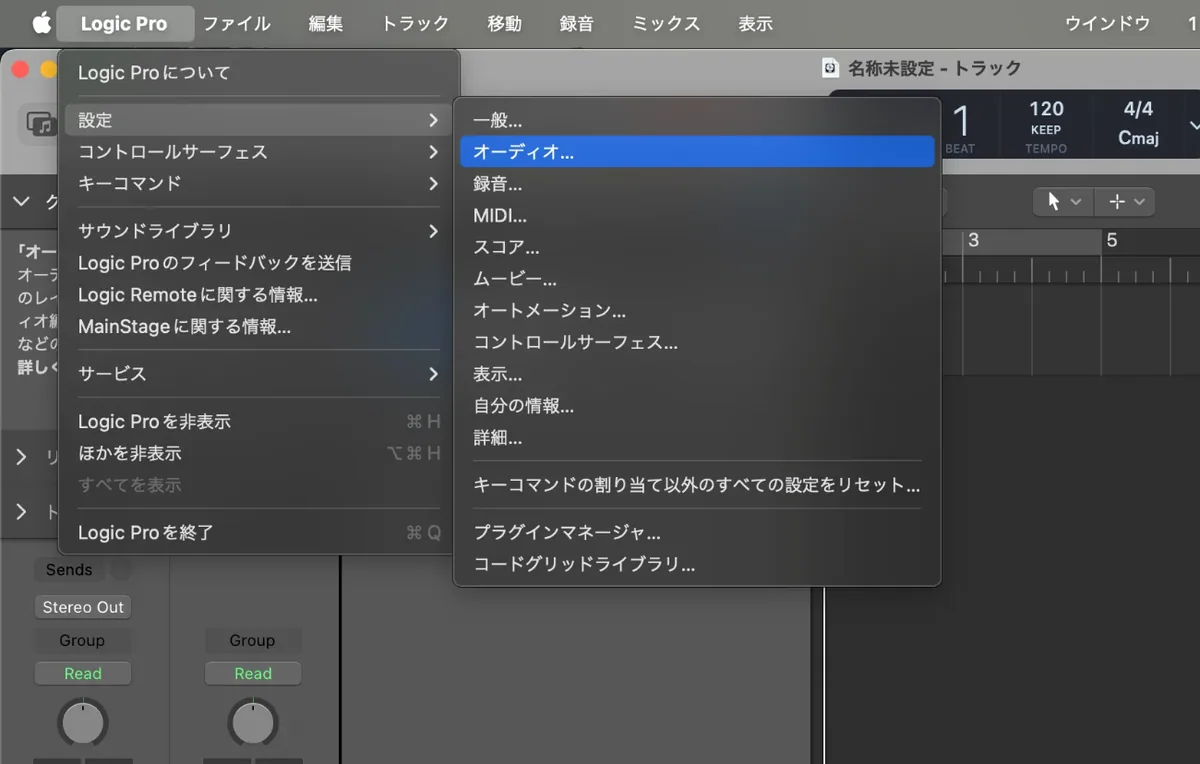Open the pointer tool menu
This screenshot has height=764, width=1200.
click(x=1063, y=201)
